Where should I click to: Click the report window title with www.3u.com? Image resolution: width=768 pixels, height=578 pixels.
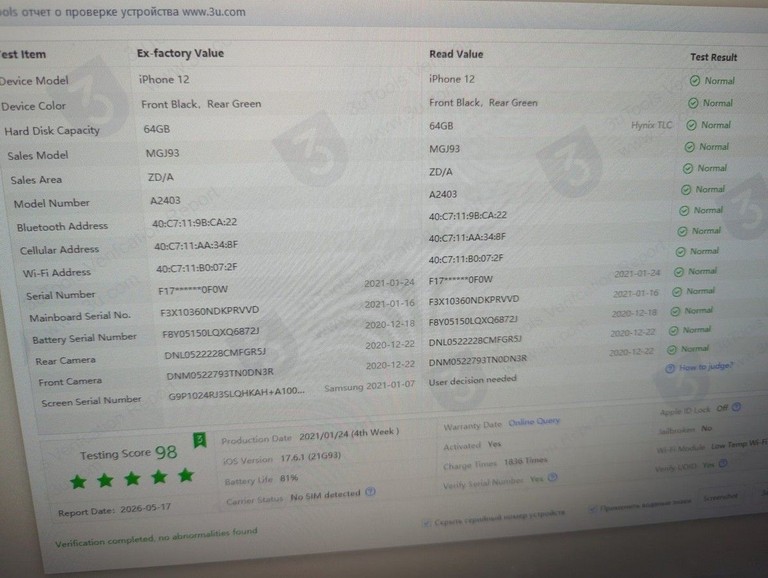click(122, 12)
